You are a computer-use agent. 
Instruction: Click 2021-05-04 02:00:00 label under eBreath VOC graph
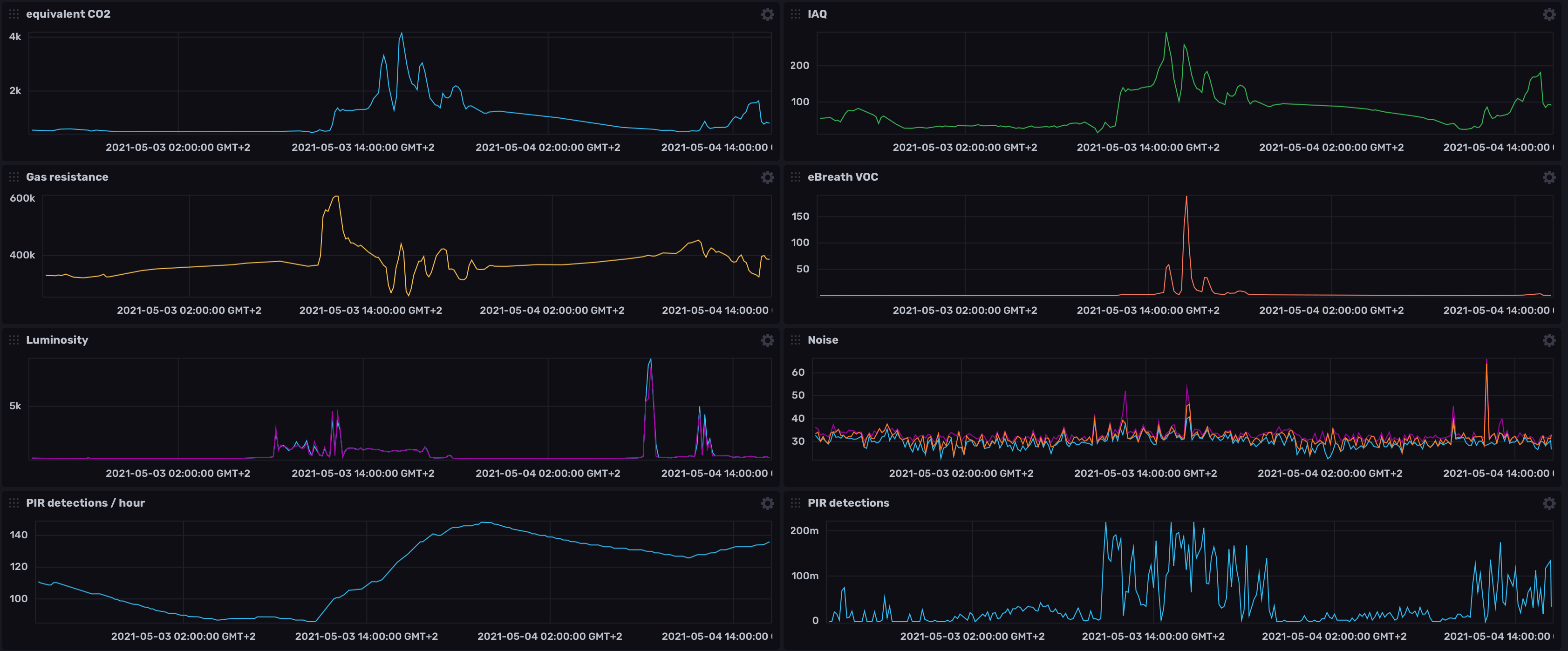point(1331,310)
